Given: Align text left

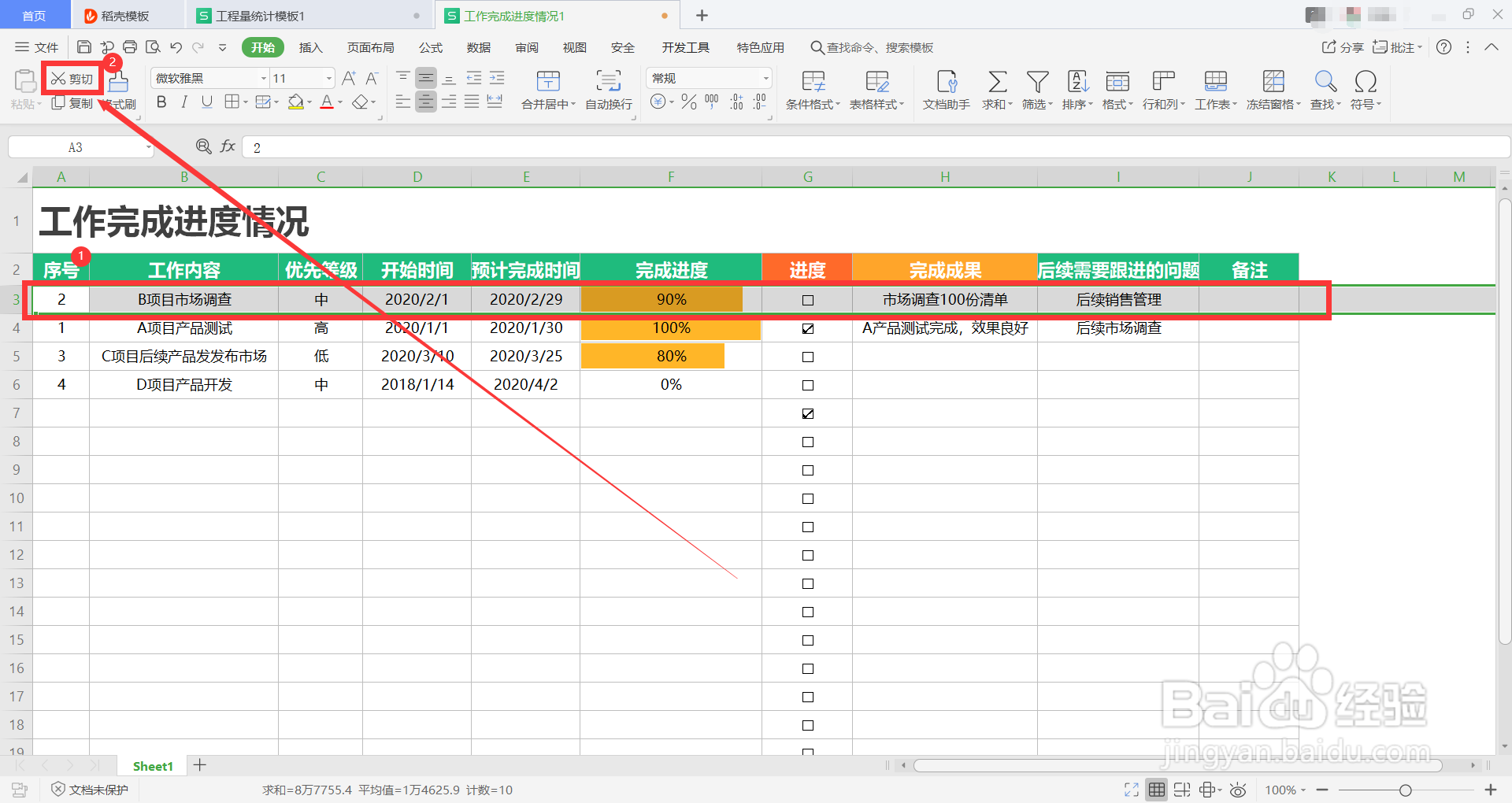Looking at the screenshot, I should point(402,102).
